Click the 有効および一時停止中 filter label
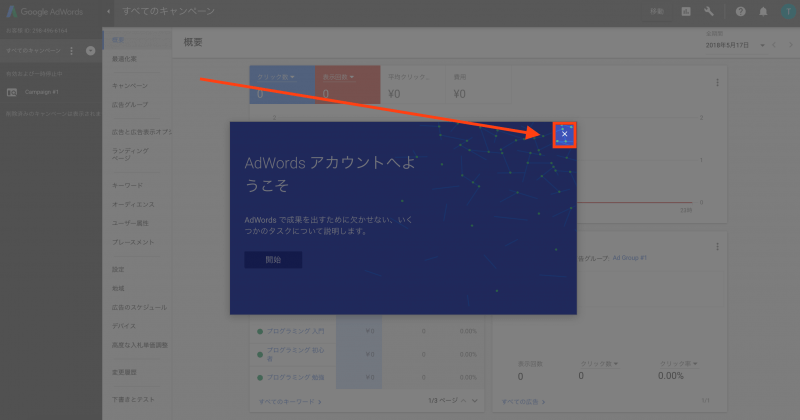The image size is (800, 420). click(x=34, y=74)
